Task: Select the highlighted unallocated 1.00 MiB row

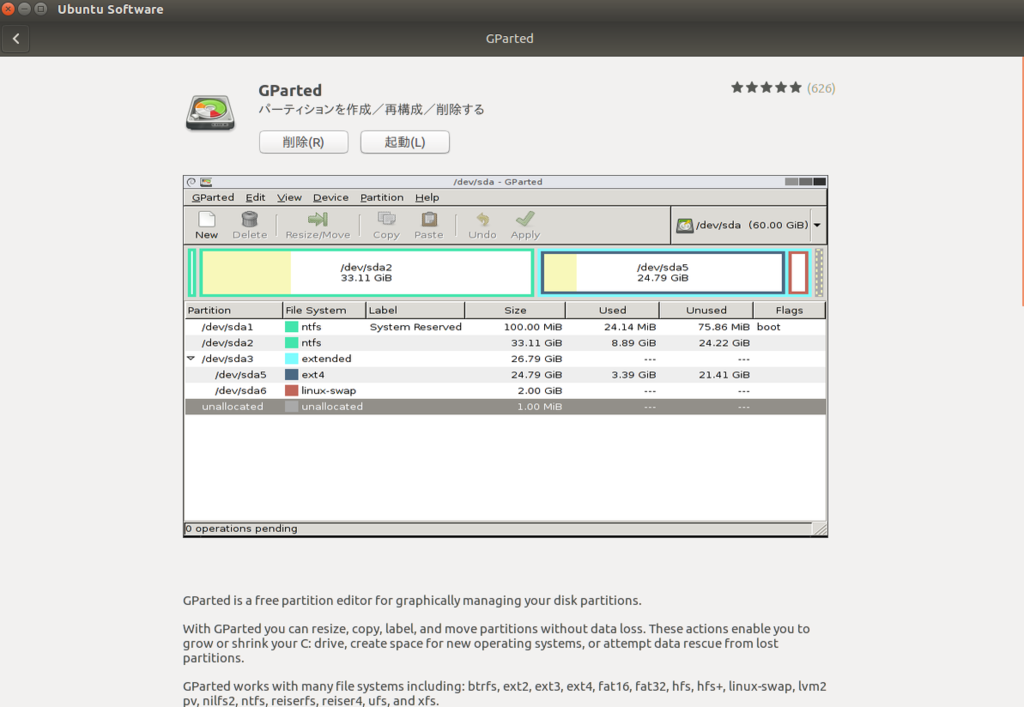Action: tap(505, 406)
